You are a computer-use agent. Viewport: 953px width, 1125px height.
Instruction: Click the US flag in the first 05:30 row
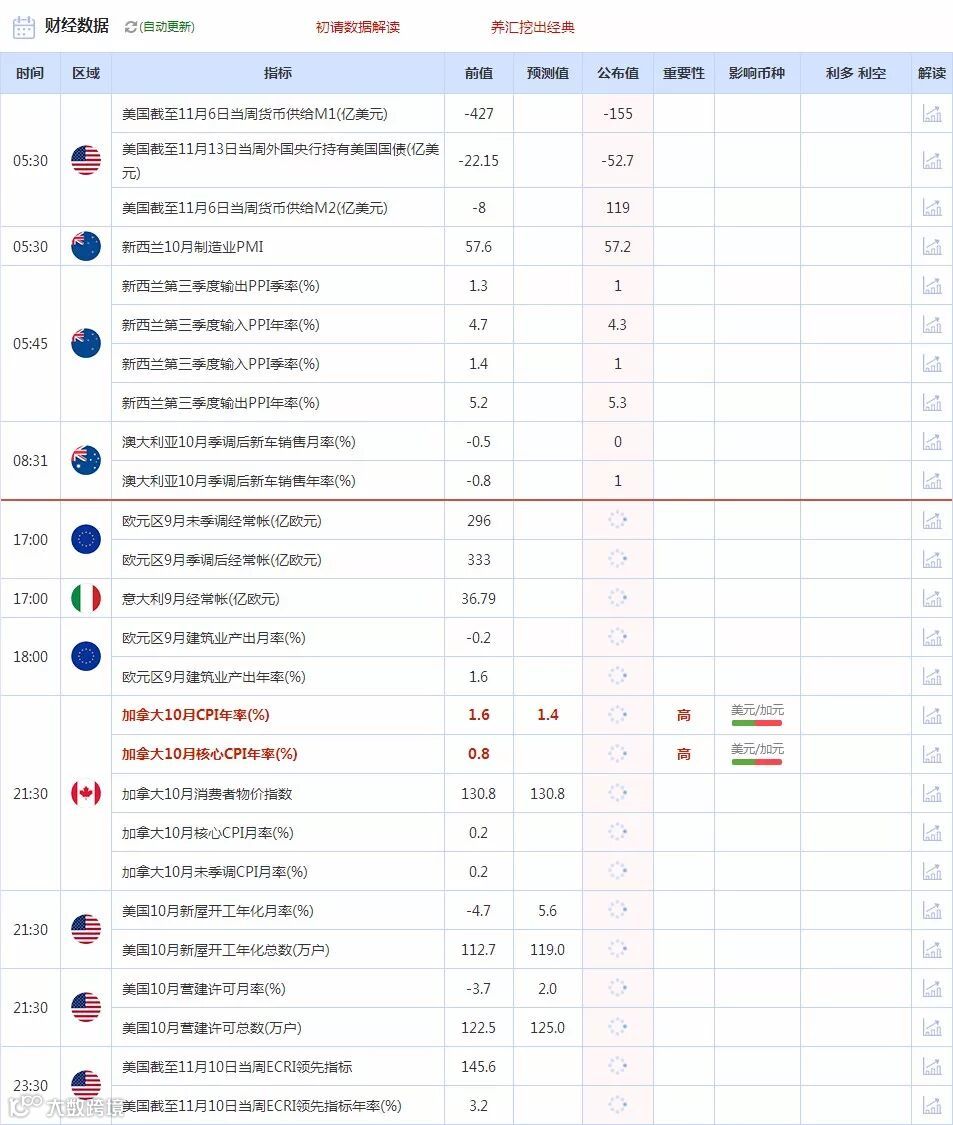coord(86,160)
